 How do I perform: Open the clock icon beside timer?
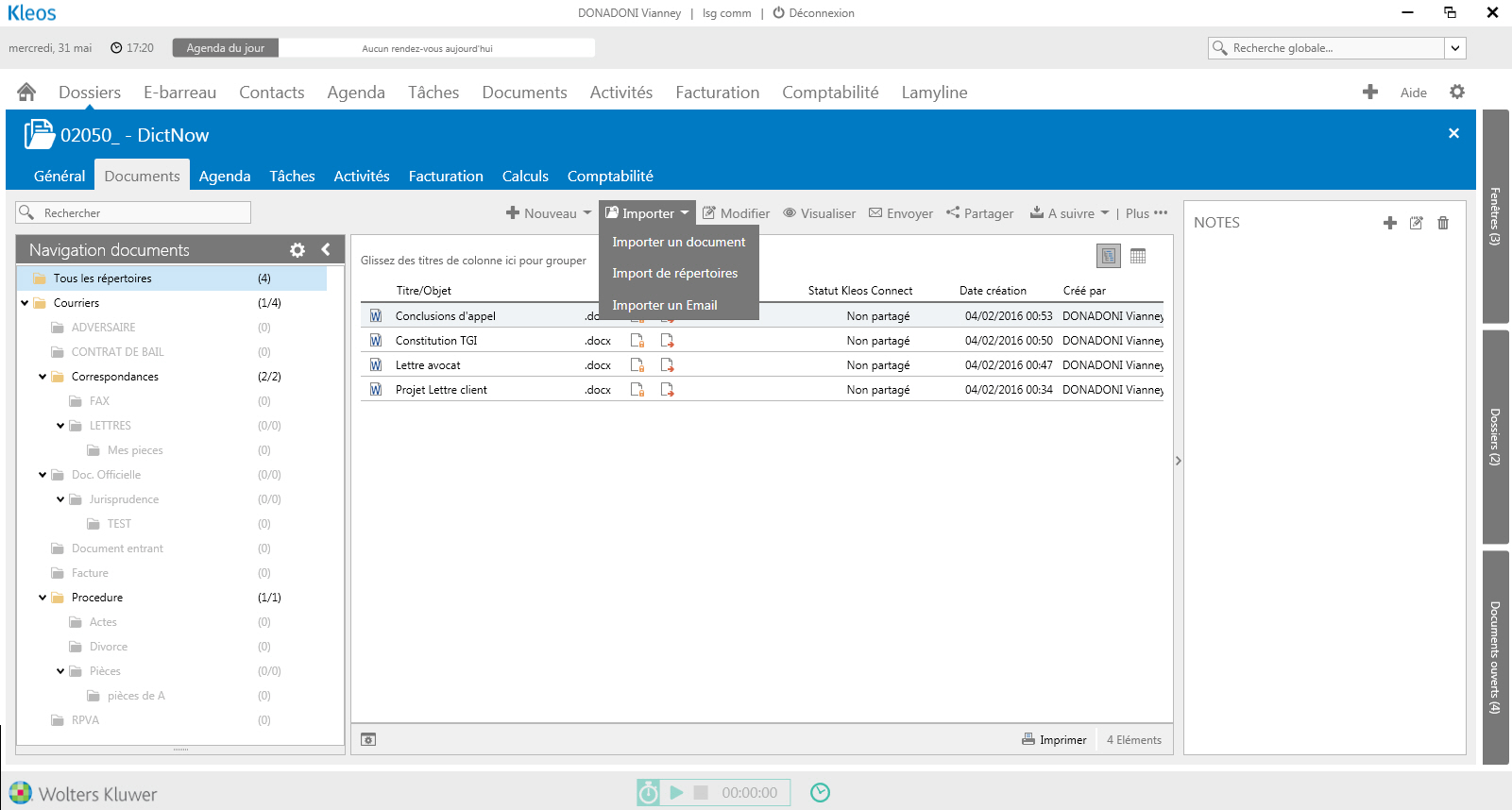point(820,793)
